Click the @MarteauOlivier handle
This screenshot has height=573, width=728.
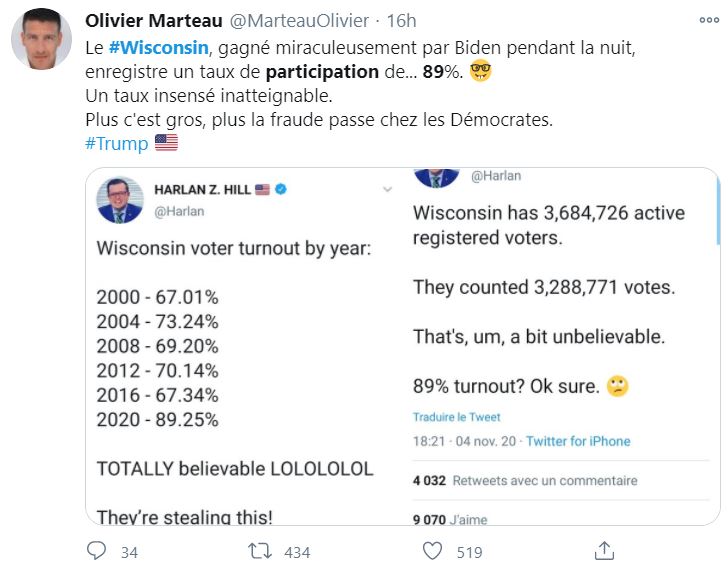tap(299, 20)
